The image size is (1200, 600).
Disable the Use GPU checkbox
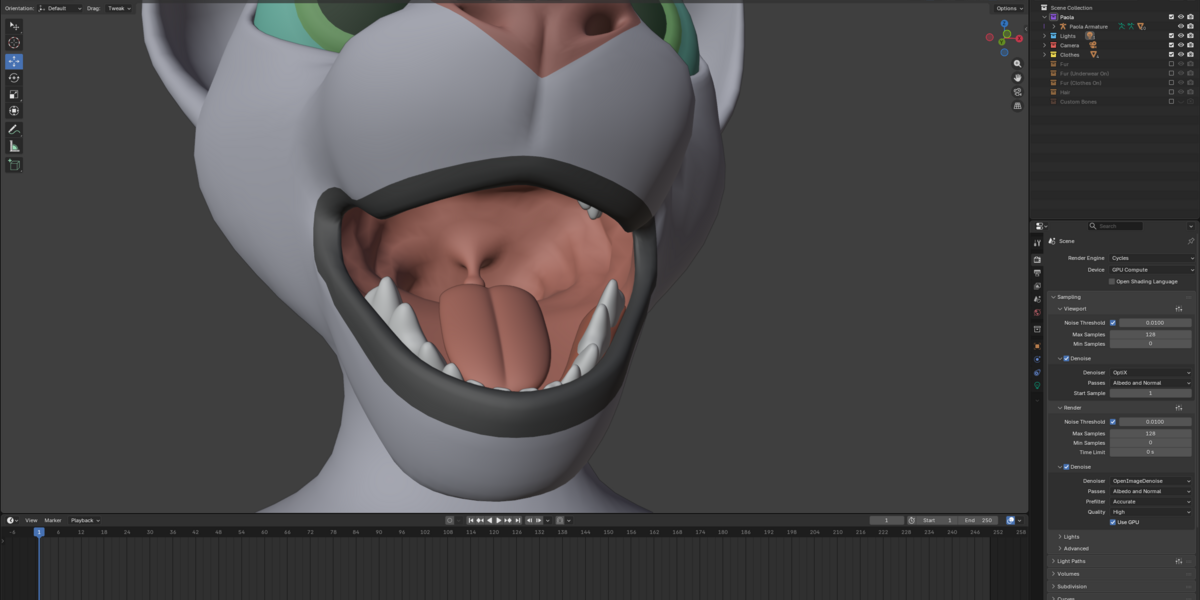tap(1113, 522)
